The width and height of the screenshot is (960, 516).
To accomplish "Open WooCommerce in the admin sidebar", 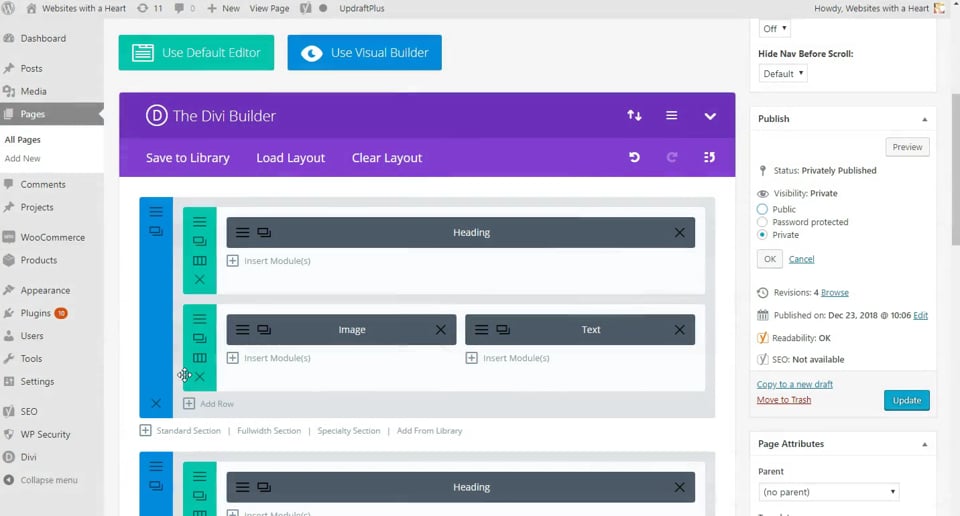I will click(51, 237).
